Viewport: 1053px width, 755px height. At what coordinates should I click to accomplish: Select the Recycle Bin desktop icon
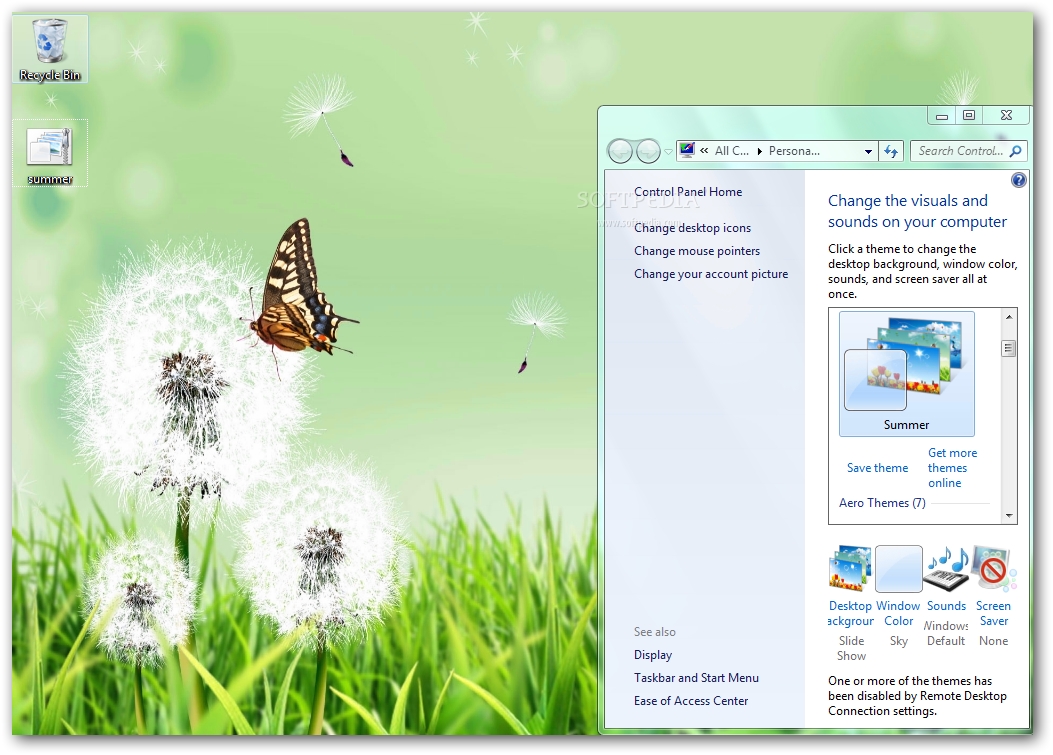50,50
